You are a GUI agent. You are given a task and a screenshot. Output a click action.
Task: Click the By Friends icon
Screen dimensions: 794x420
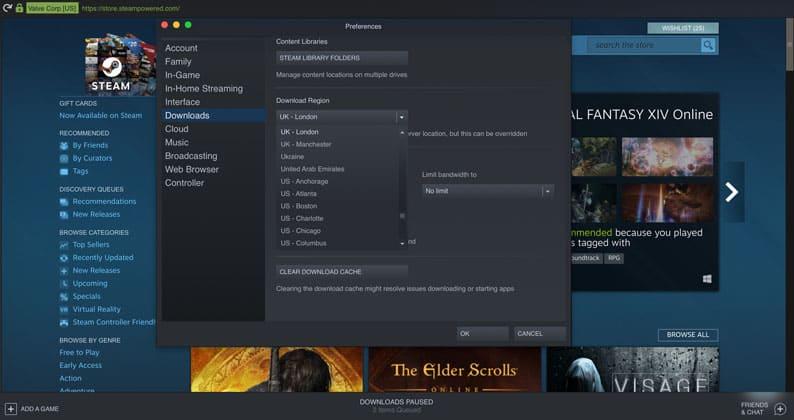pos(64,146)
